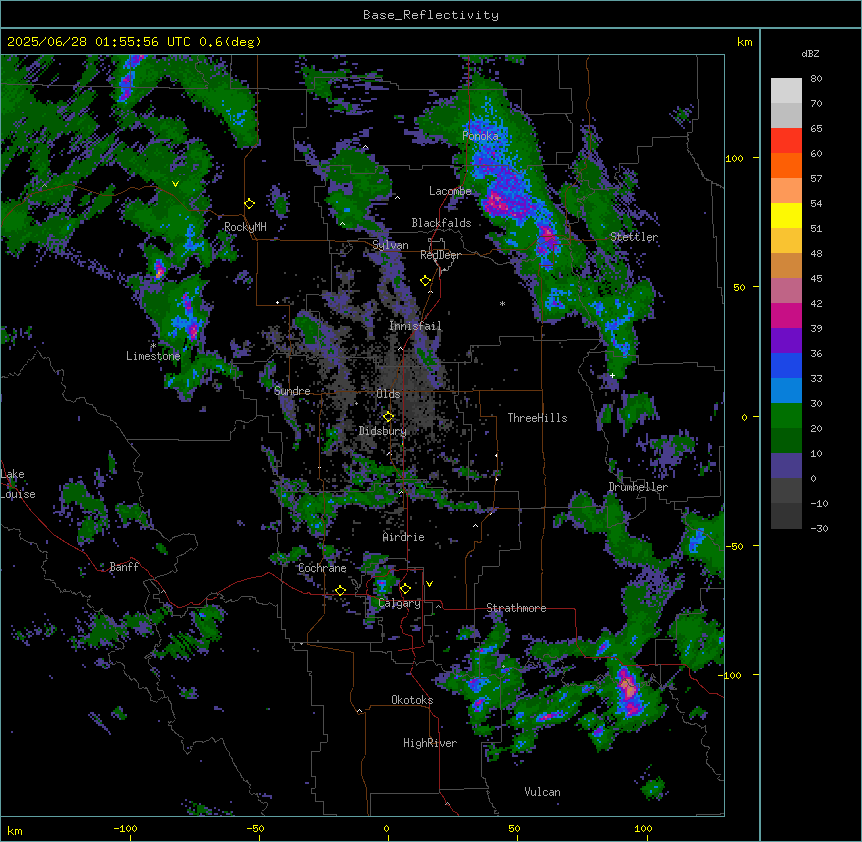Click the Lake Louise label
This screenshot has height=842, width=862.
point(18,484)
